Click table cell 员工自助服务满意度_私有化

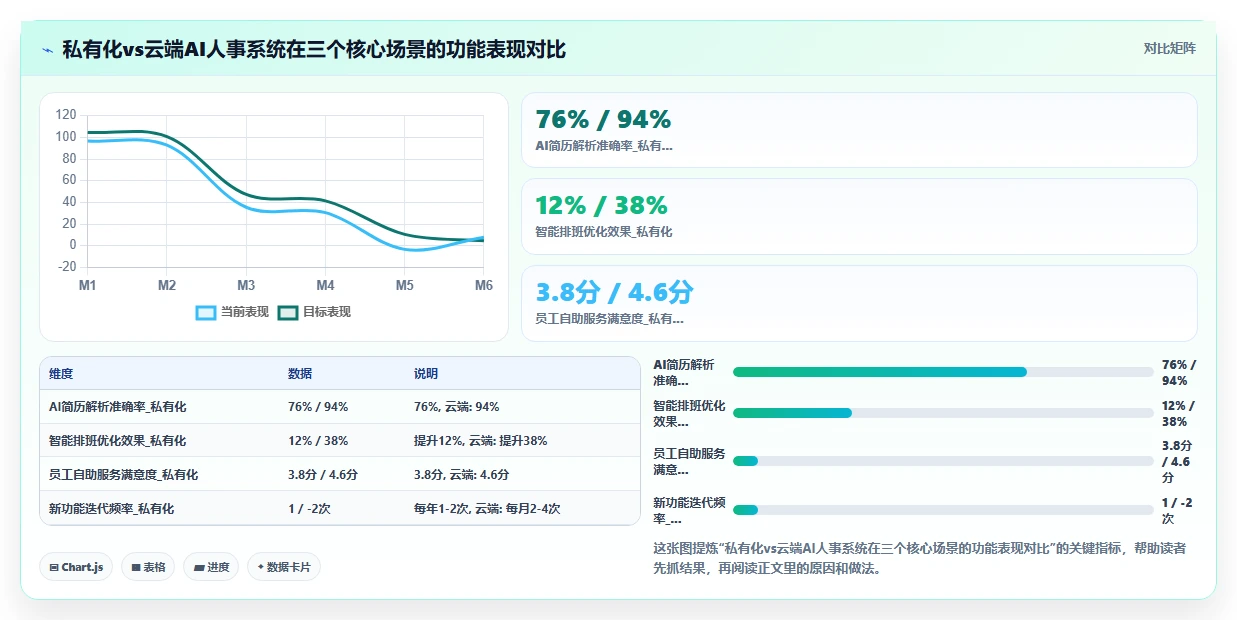click(x=124, y=475)
